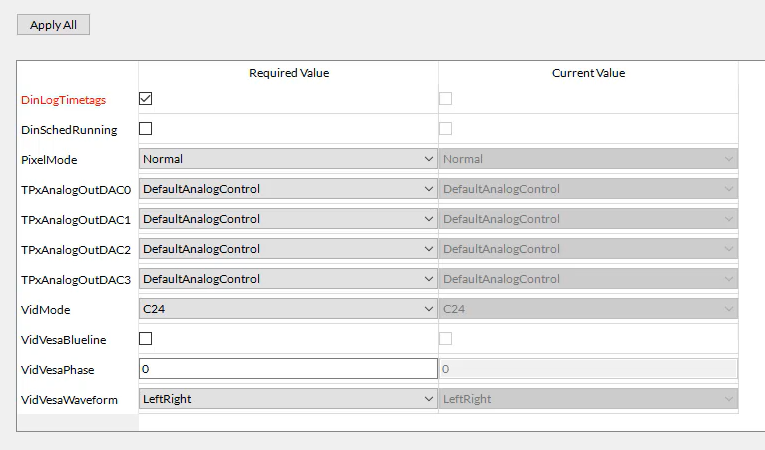Click the current value PixelMode dropdown
Viewport: 765px width, 450px height.
[588, 159]
